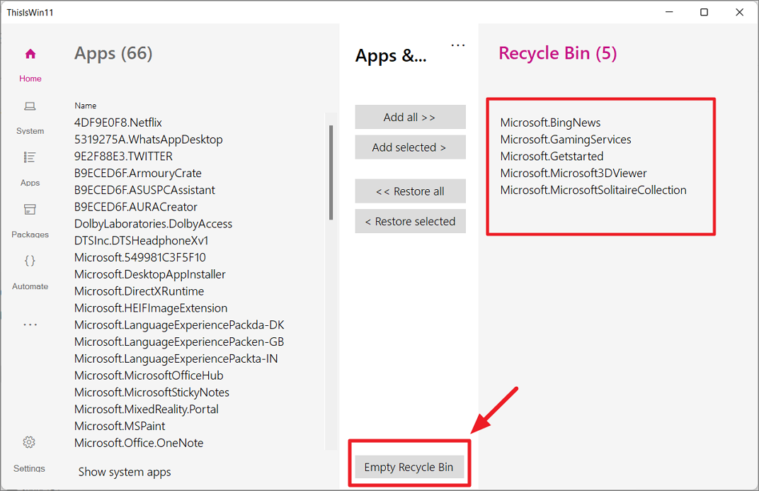Maximize the ThisIsWin11 window
Viewport: 759px width, 491px height.
pos(704,12)
